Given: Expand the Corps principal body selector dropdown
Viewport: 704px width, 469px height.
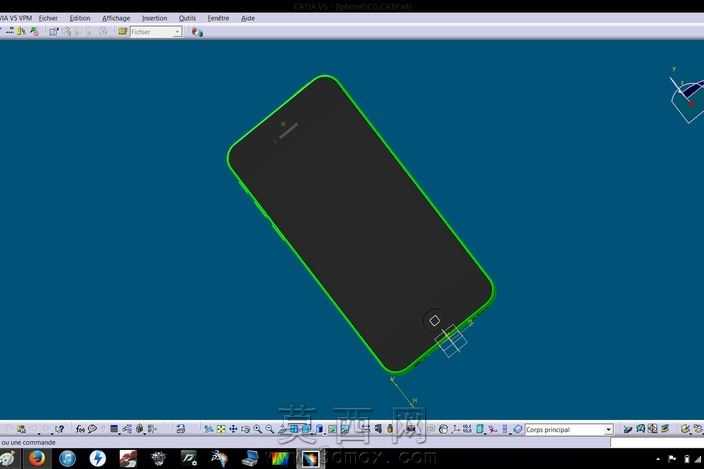Looking at the screenshot, I should click(608, 430).
